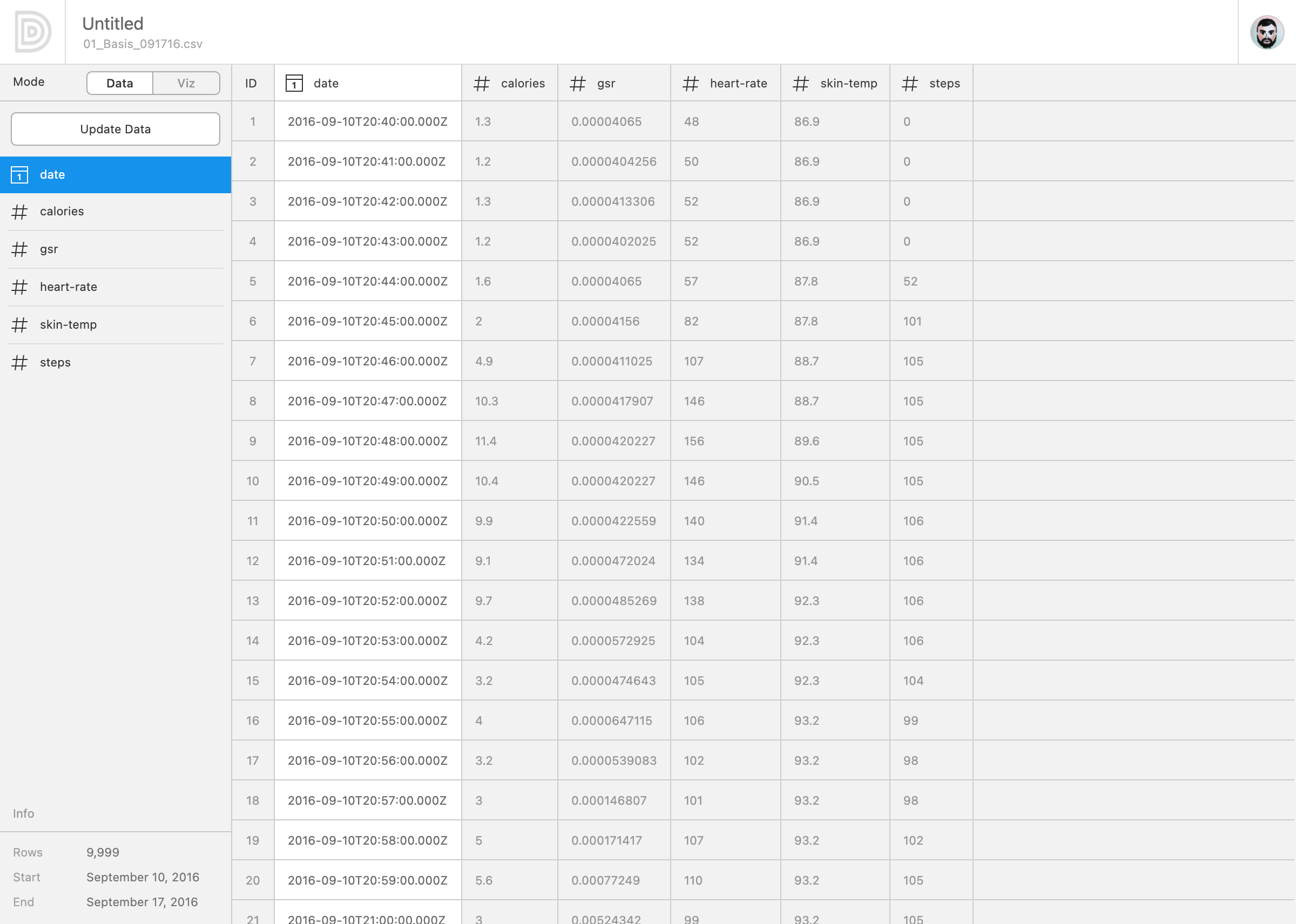Click the hash icon beside heart-rate in sidebar
The image size is (1296, 924).
coord(19,287)
